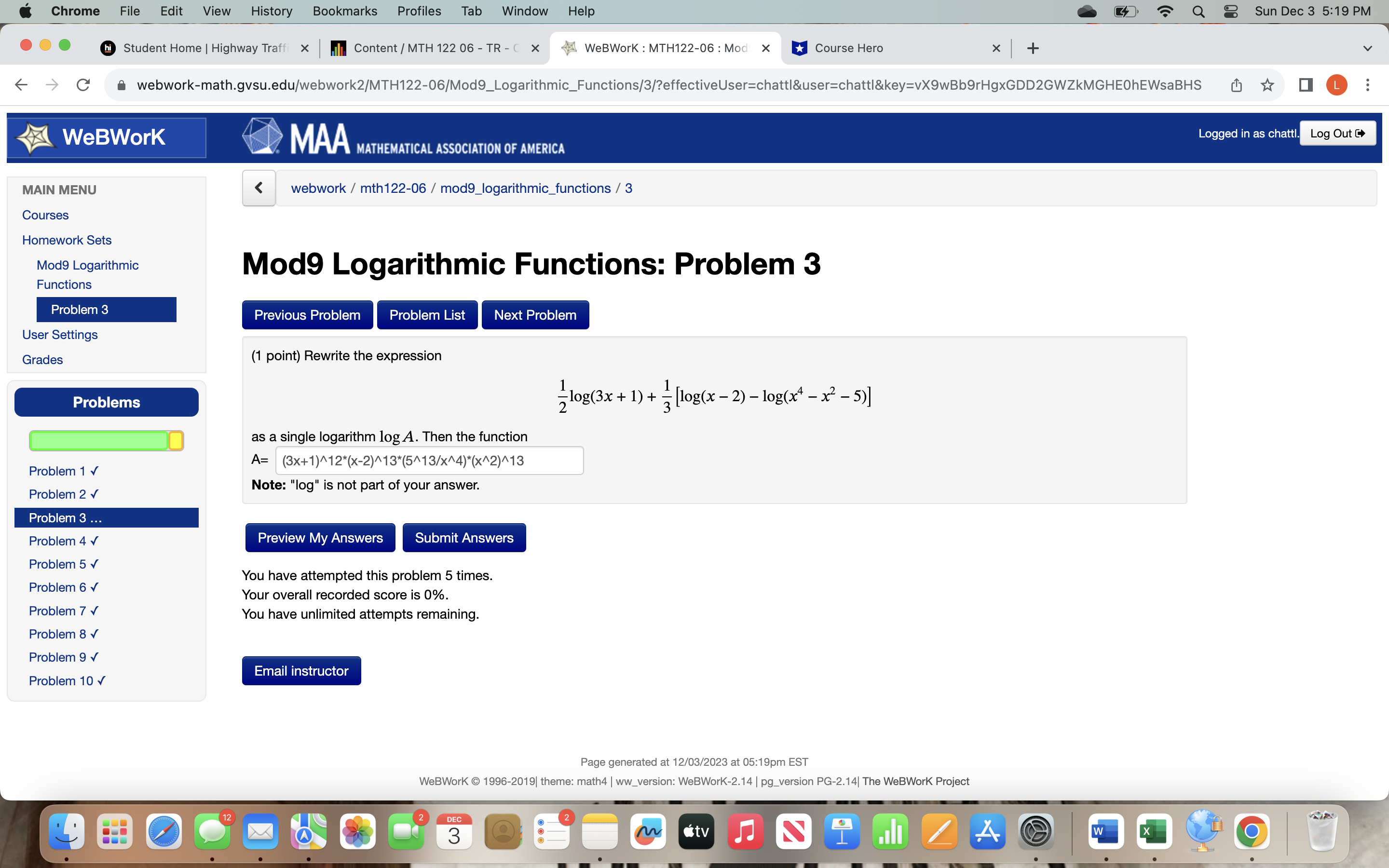Viewport: 1389px width, 868px height.
Task: Click the back chevron button beside breadcrumb
Action: (259, 188)
